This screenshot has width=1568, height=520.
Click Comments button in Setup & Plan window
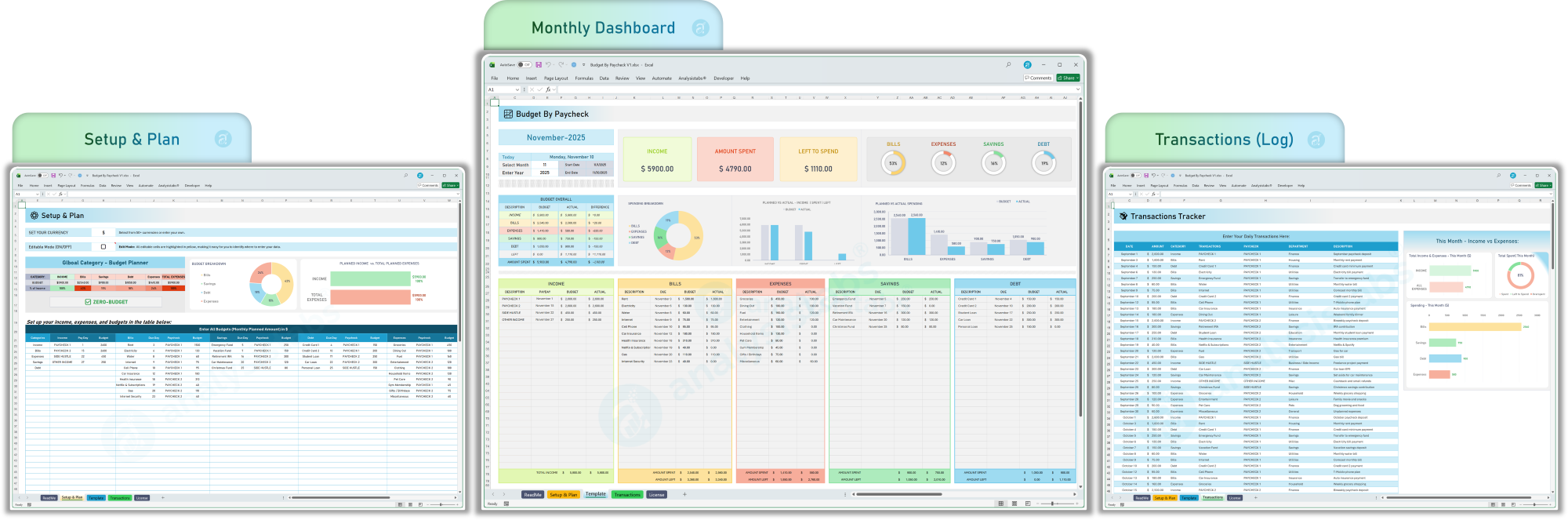click(x=428, y=185)
